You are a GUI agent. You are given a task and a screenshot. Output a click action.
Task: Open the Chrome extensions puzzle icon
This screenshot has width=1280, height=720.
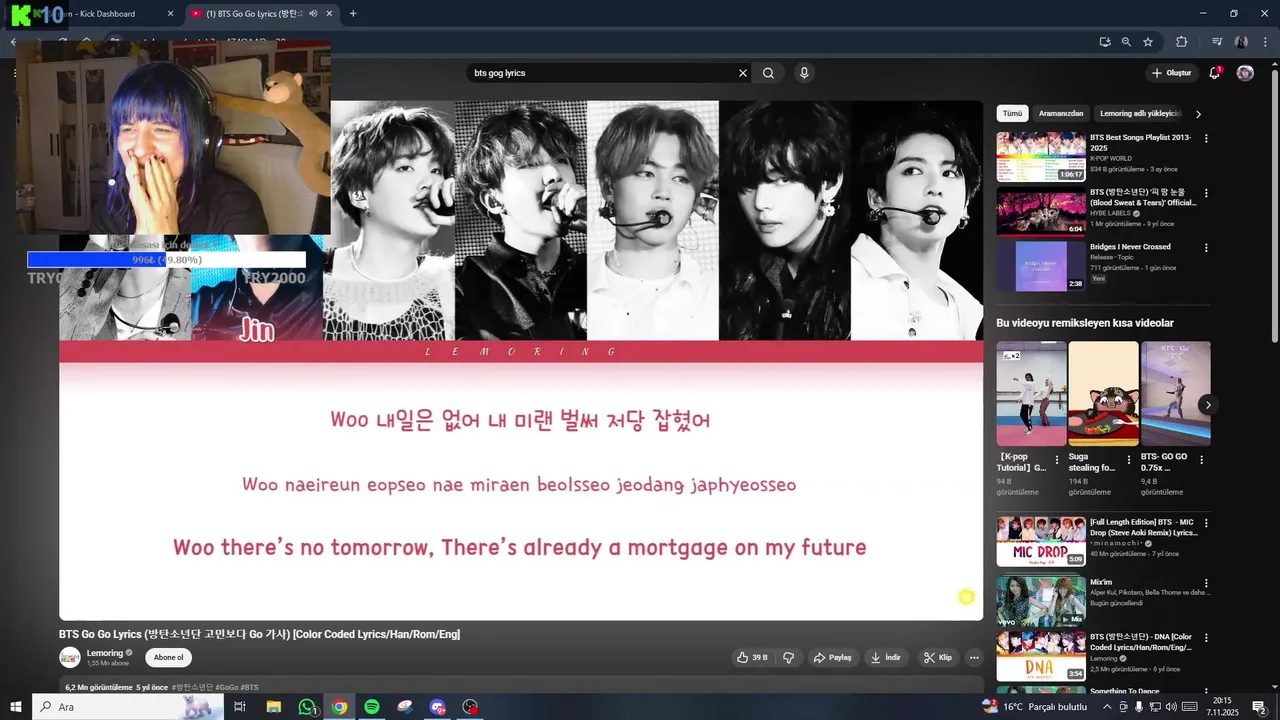pos(1182,42)
